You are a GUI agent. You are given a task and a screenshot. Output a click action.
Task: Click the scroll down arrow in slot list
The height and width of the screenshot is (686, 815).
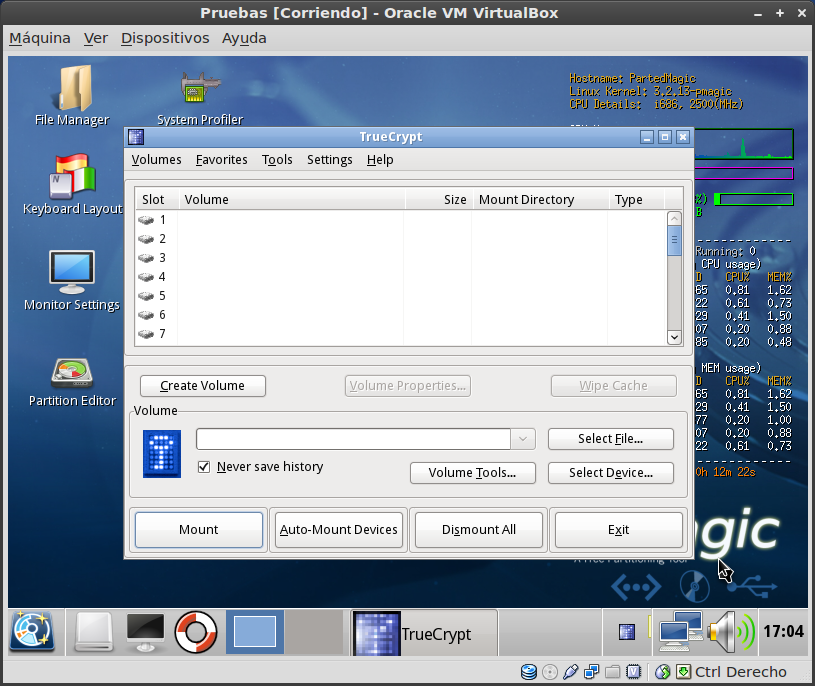(x=674, y=338)
